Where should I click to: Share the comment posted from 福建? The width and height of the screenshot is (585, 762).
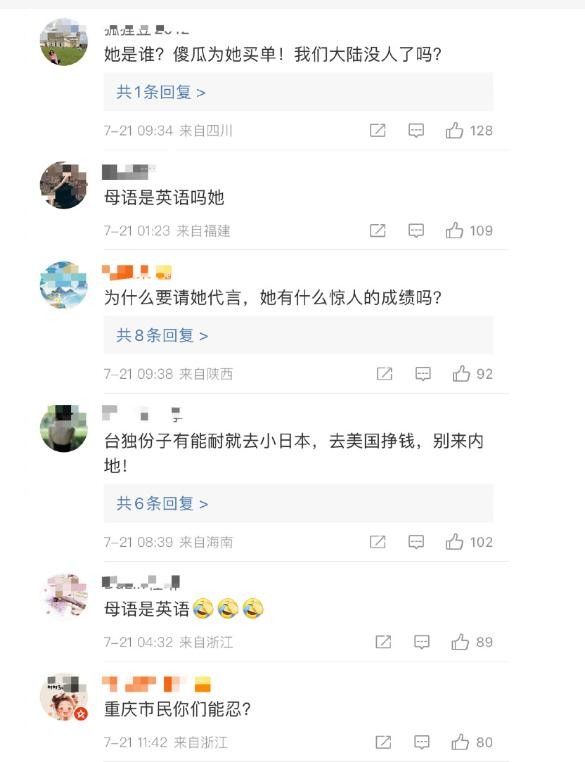pos(378,230)
